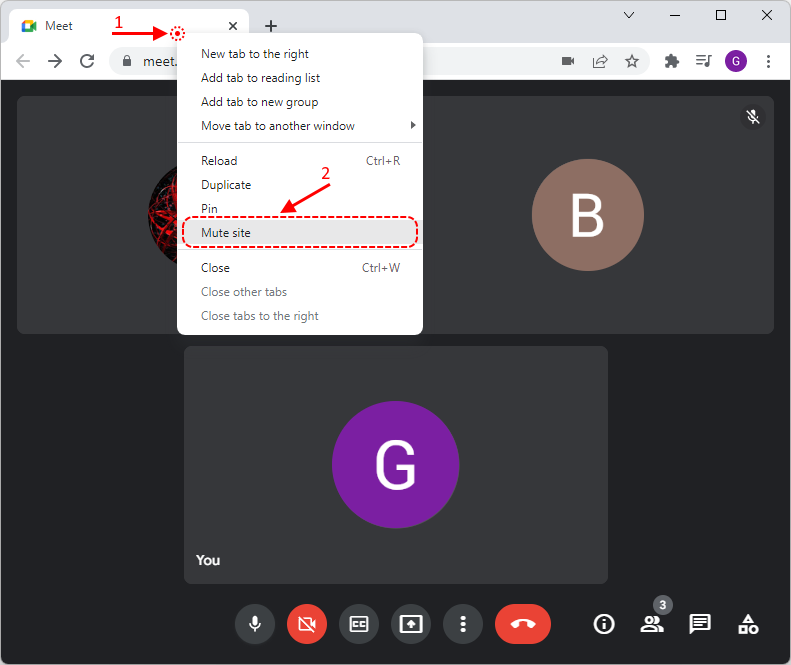The image size is (791, 665).
Task: Maximize the Chrome window
Action: tap(721, 15)
